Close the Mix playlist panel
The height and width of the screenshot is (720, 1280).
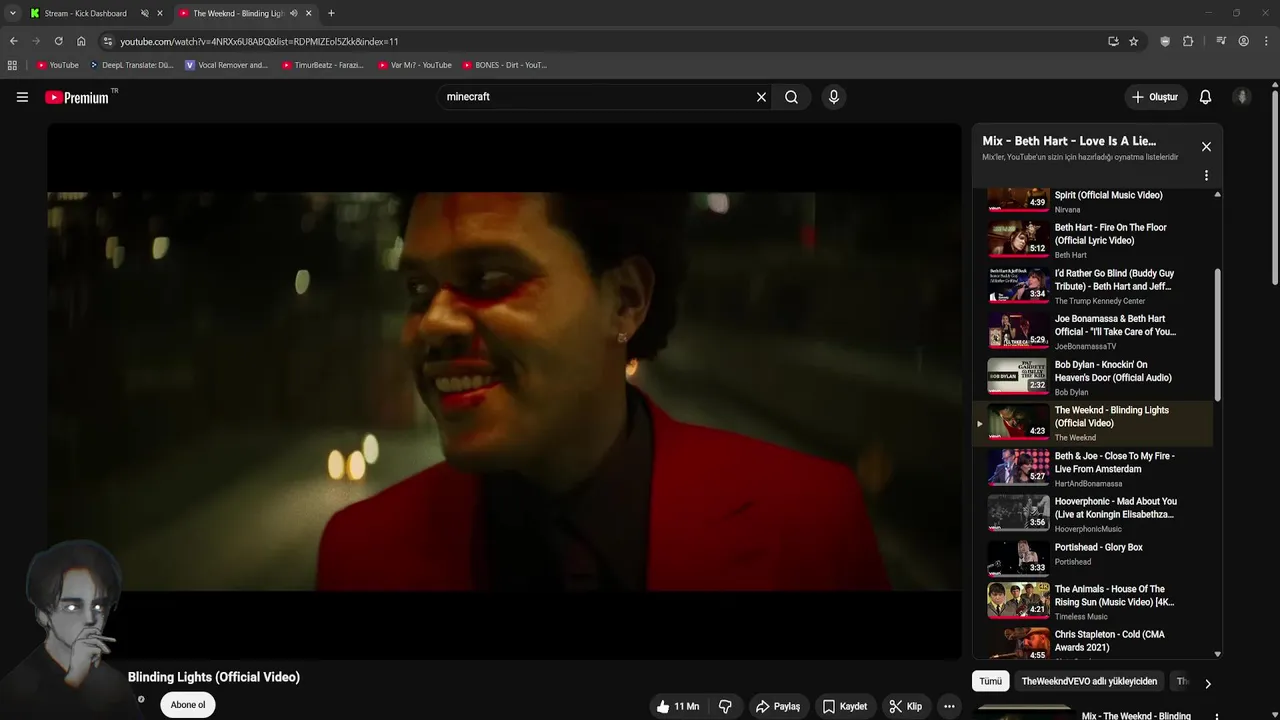pos(1206,146)
